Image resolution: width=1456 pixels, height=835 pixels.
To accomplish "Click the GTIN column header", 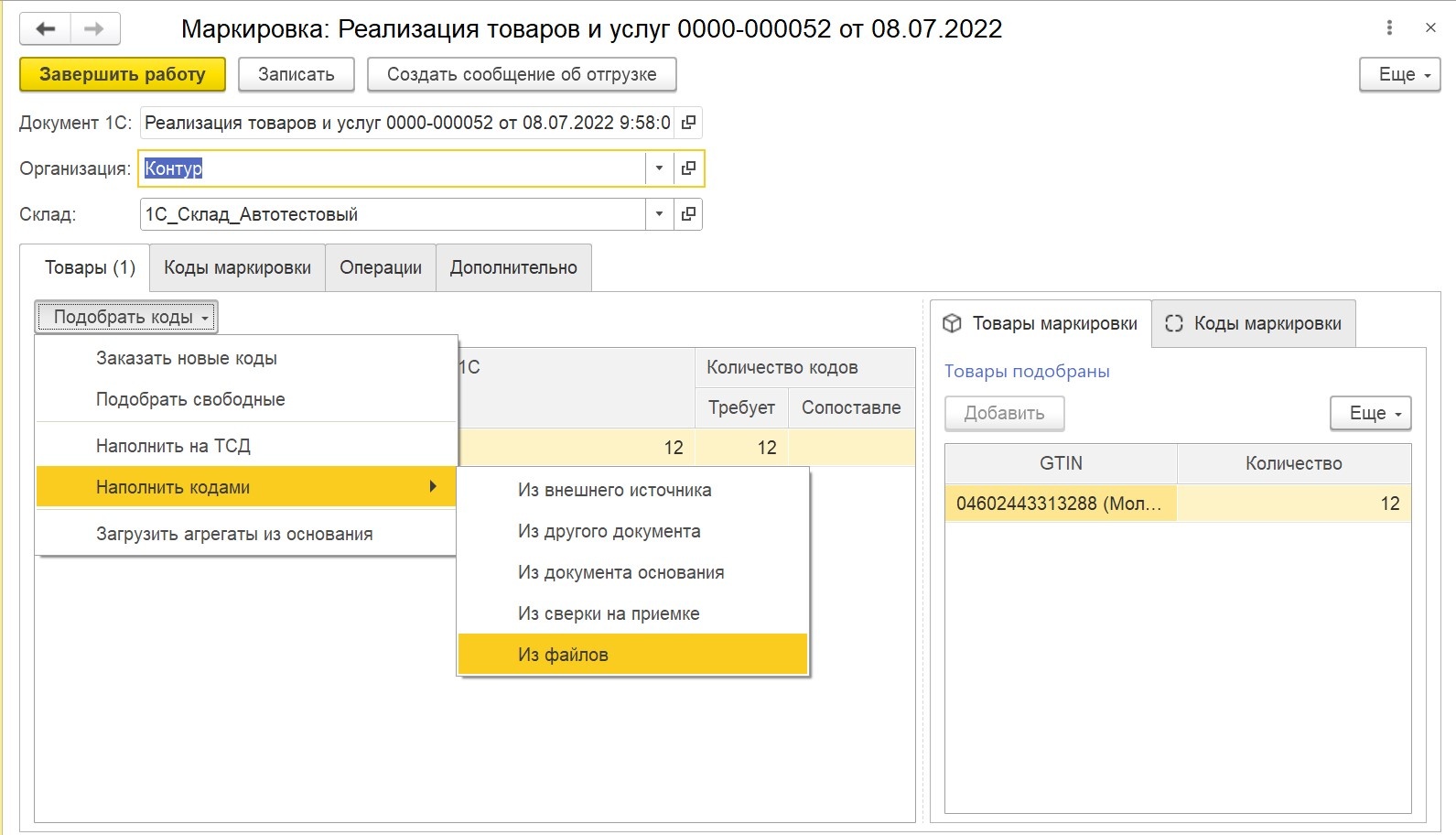I will click(x=1061, y=463).
